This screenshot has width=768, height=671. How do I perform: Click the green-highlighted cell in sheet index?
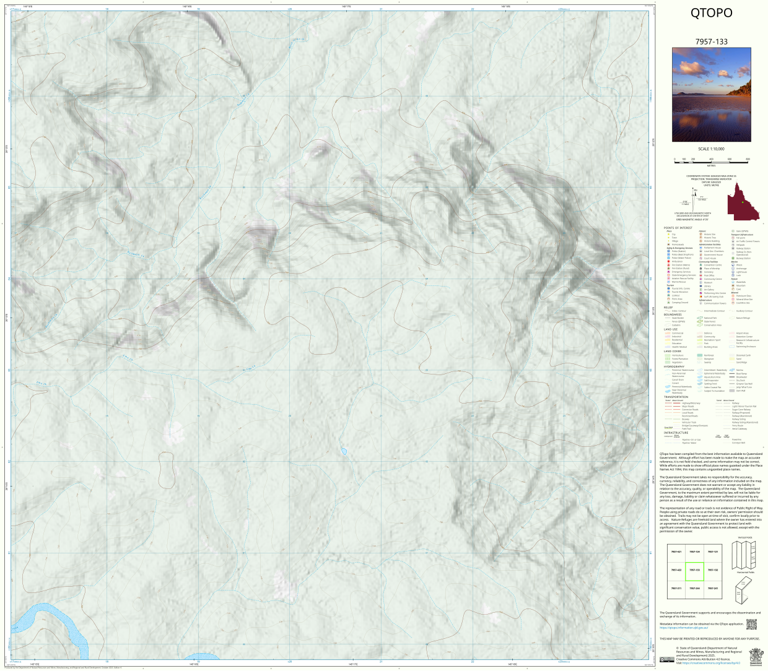point(694,571)
